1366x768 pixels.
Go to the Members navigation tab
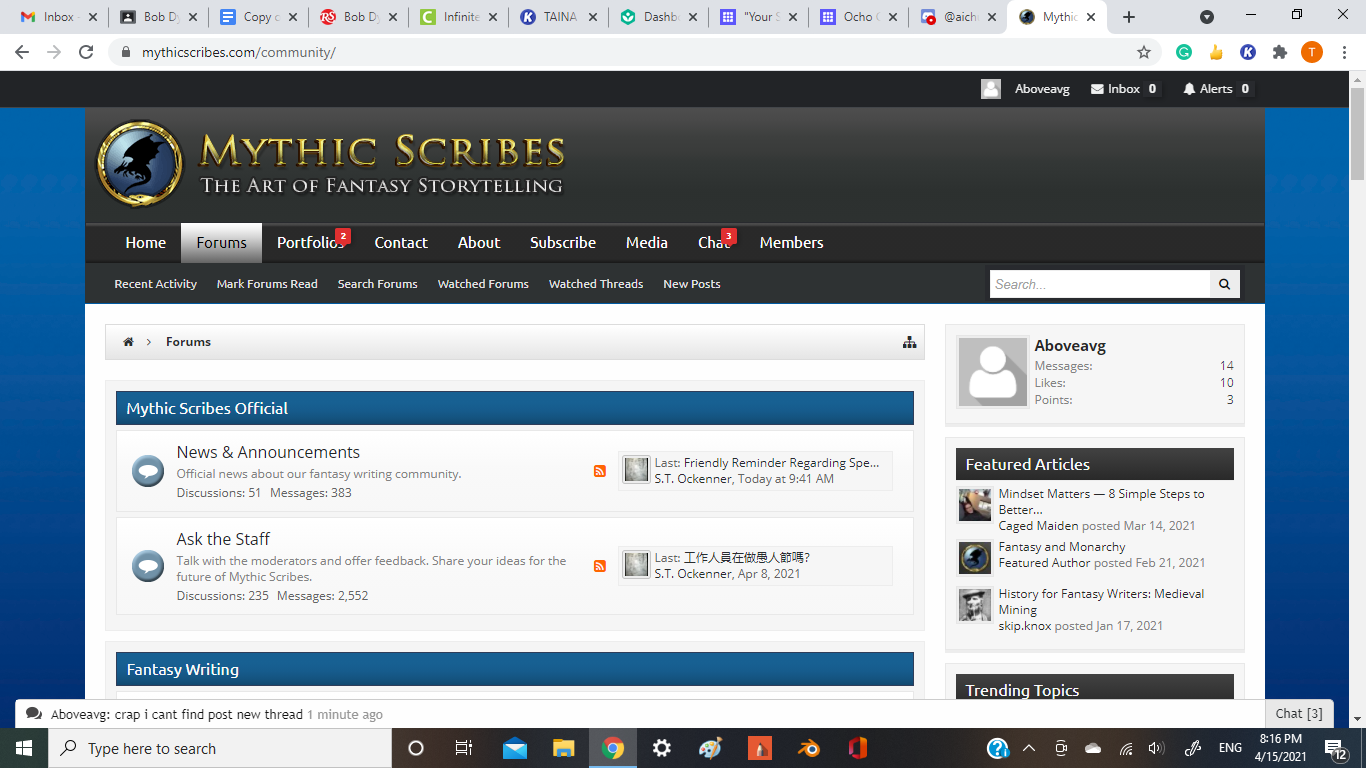click(791, 243)
